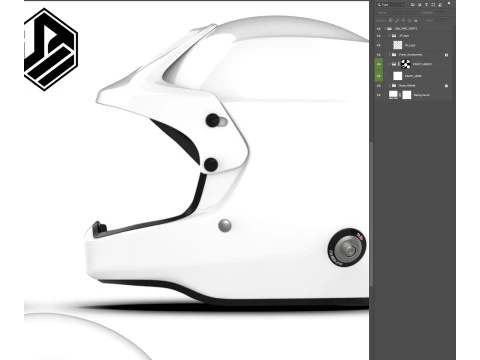
Task: Toggle the layer filtering switch
Action: click(449, 3)
